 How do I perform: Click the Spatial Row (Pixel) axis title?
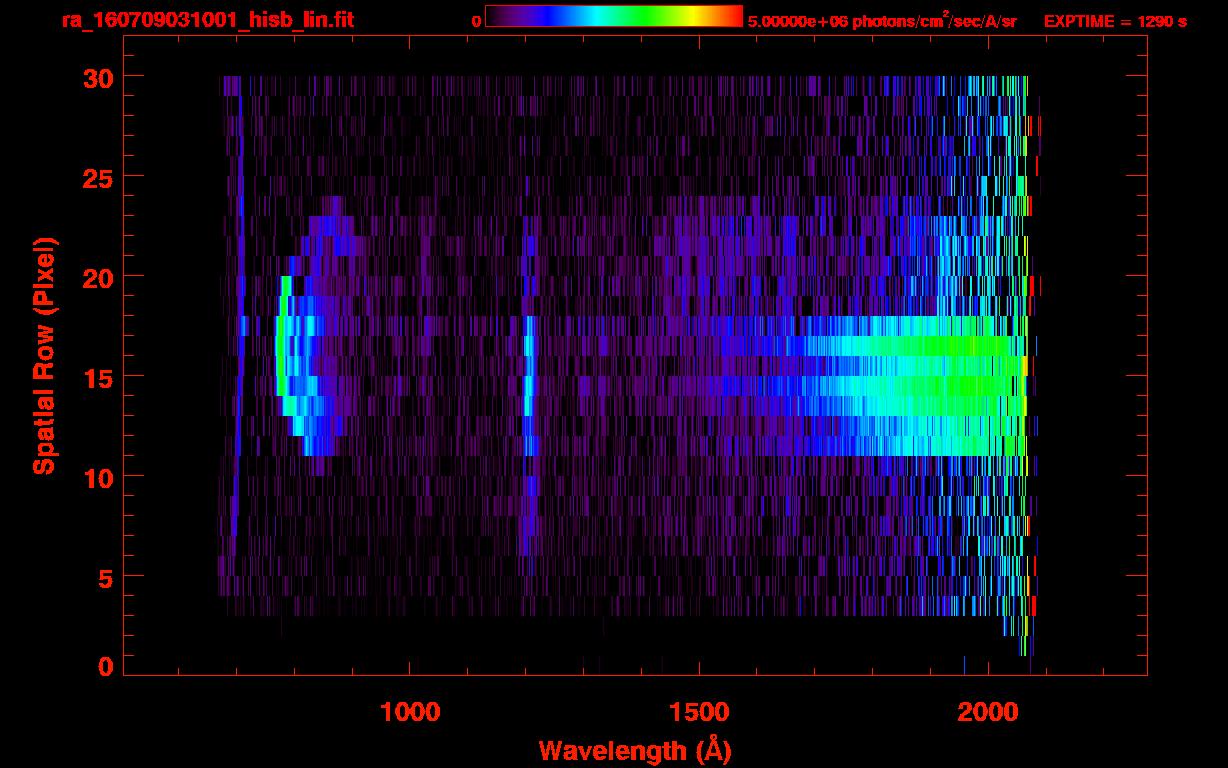click(x=43, y=356)
